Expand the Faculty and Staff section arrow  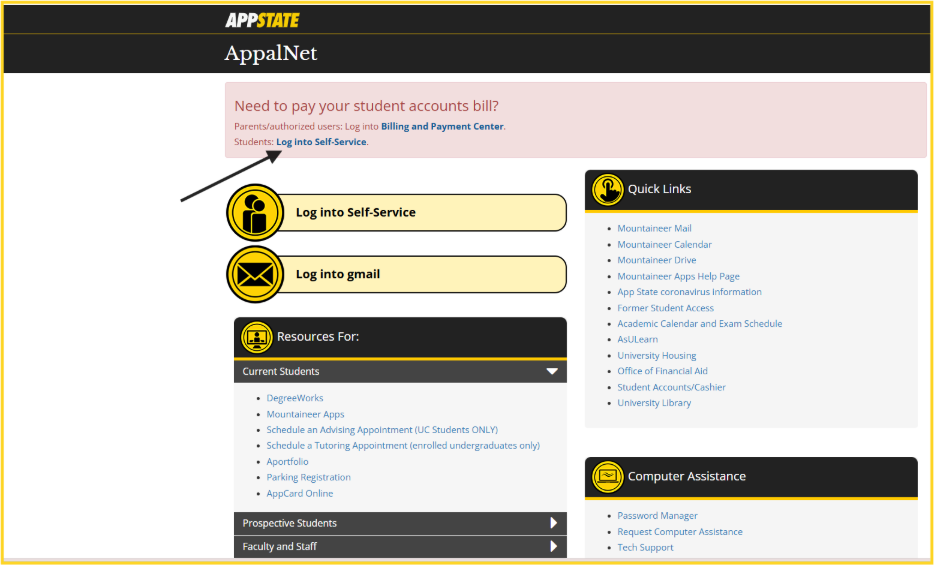(x=553, y=546)
